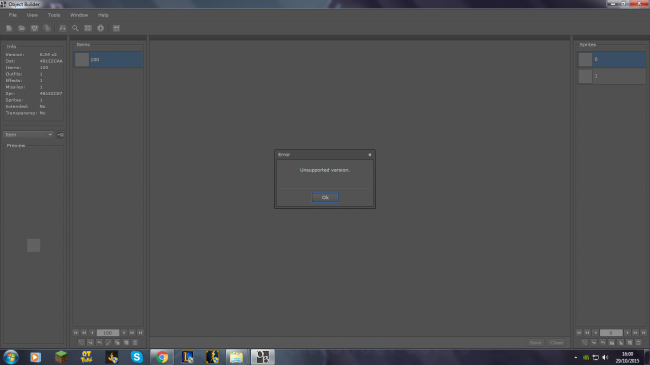650x365 pixels.
Task: Open the Tools menu
Action: pos(54,15)
